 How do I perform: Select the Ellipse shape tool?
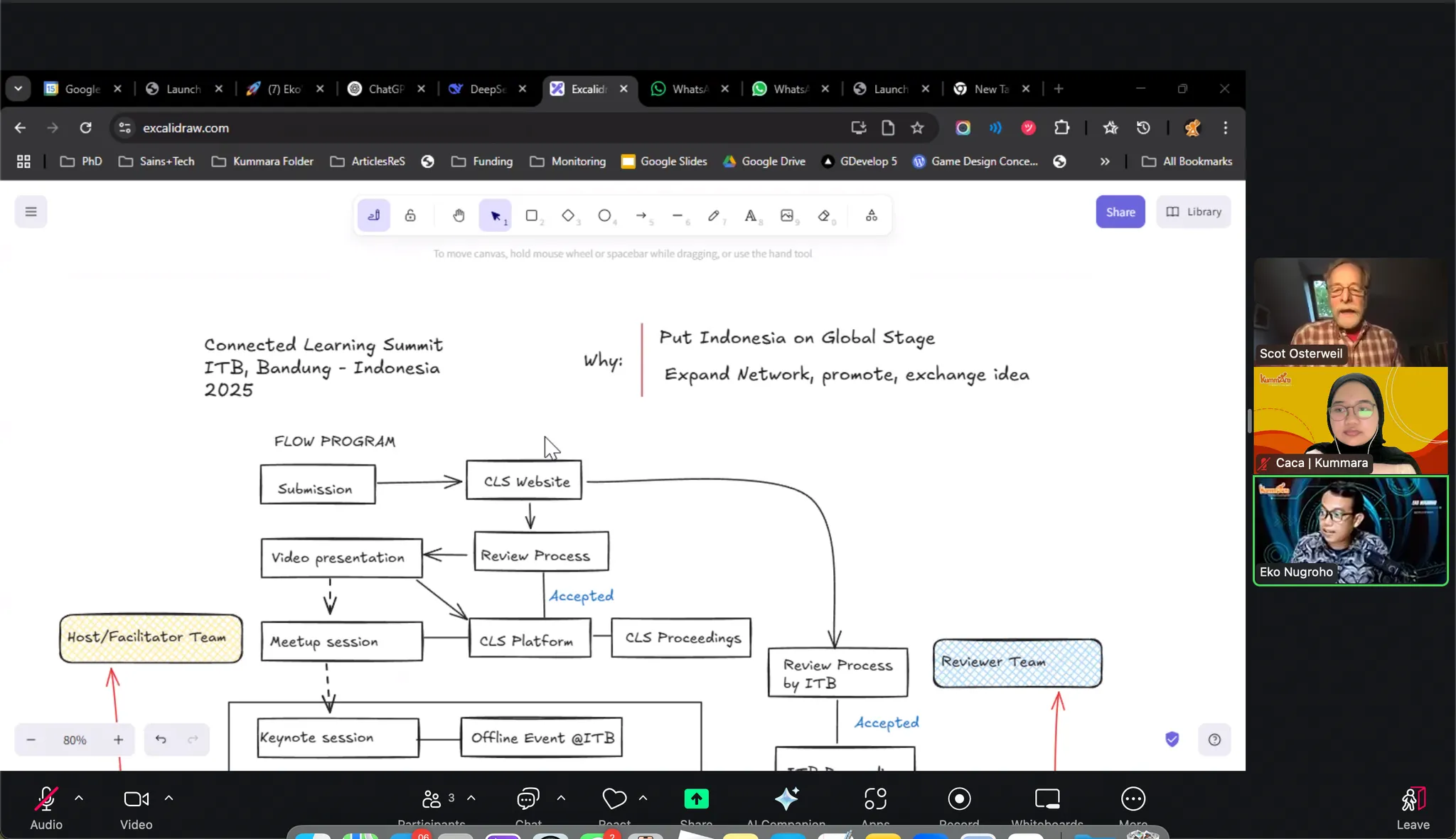pyautogui.click(x=604, y=215)
